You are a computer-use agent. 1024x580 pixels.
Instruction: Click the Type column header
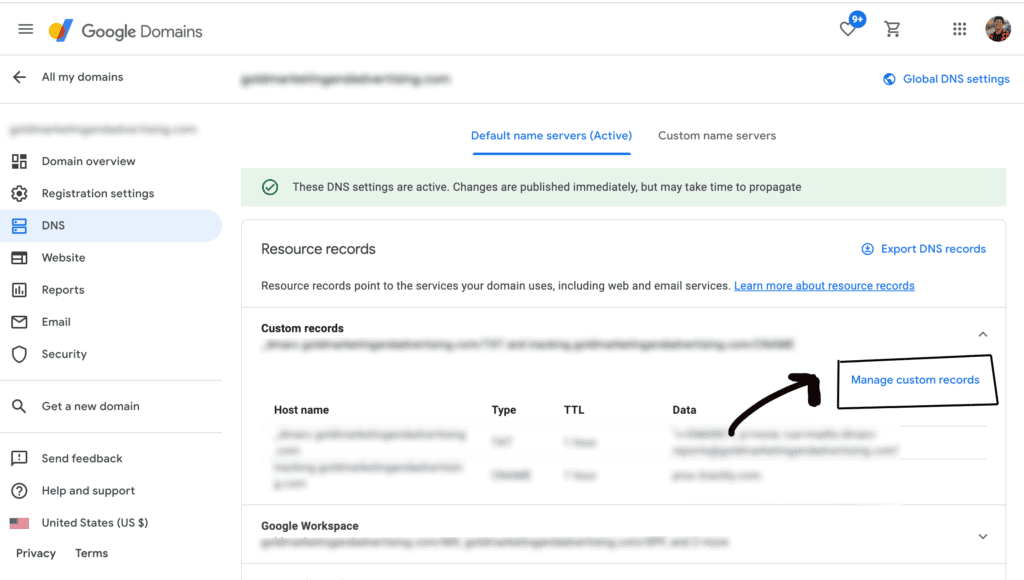coord(504,410)
